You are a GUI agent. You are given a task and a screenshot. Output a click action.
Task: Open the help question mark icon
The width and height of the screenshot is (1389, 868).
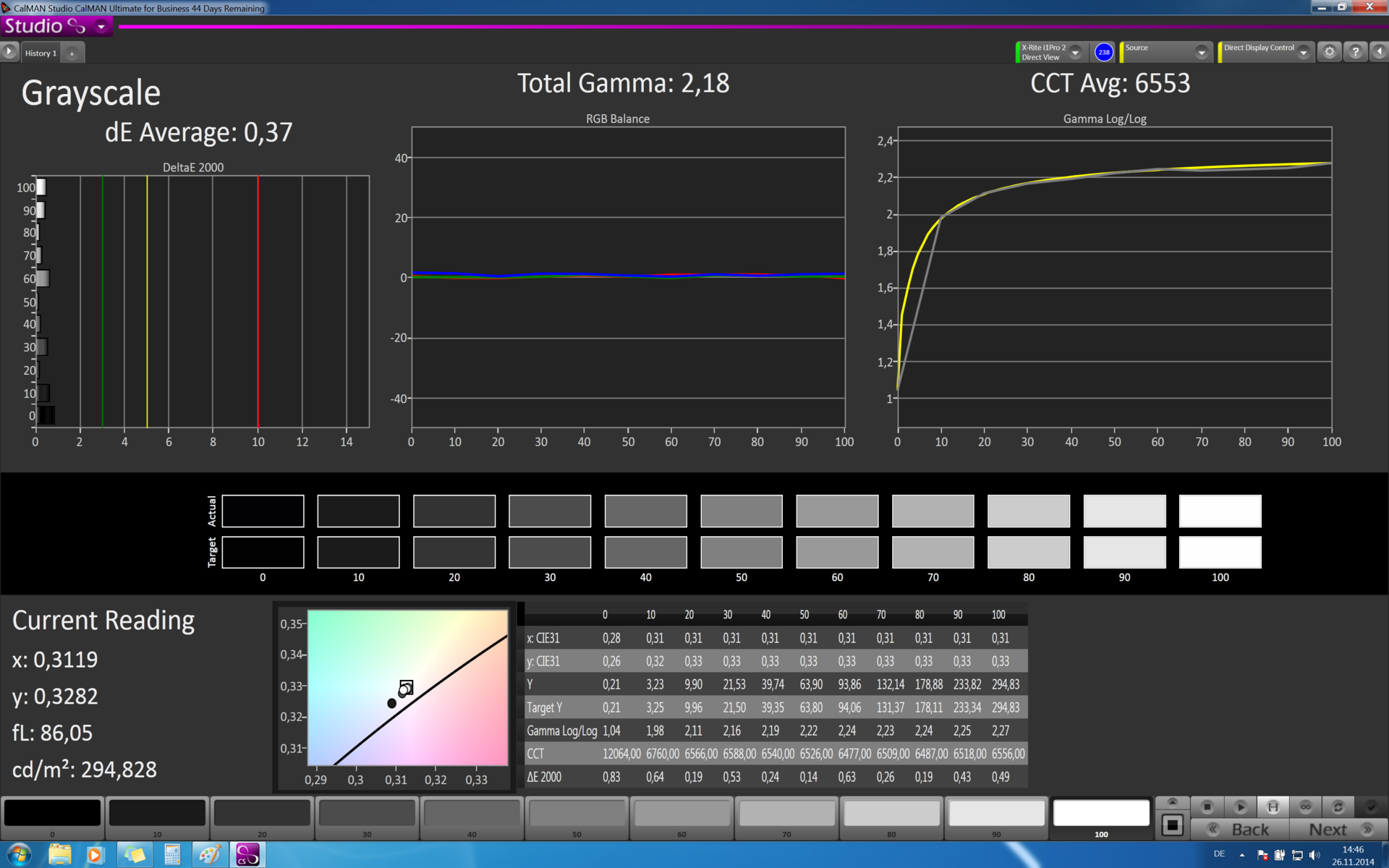tap(1355, 52)
